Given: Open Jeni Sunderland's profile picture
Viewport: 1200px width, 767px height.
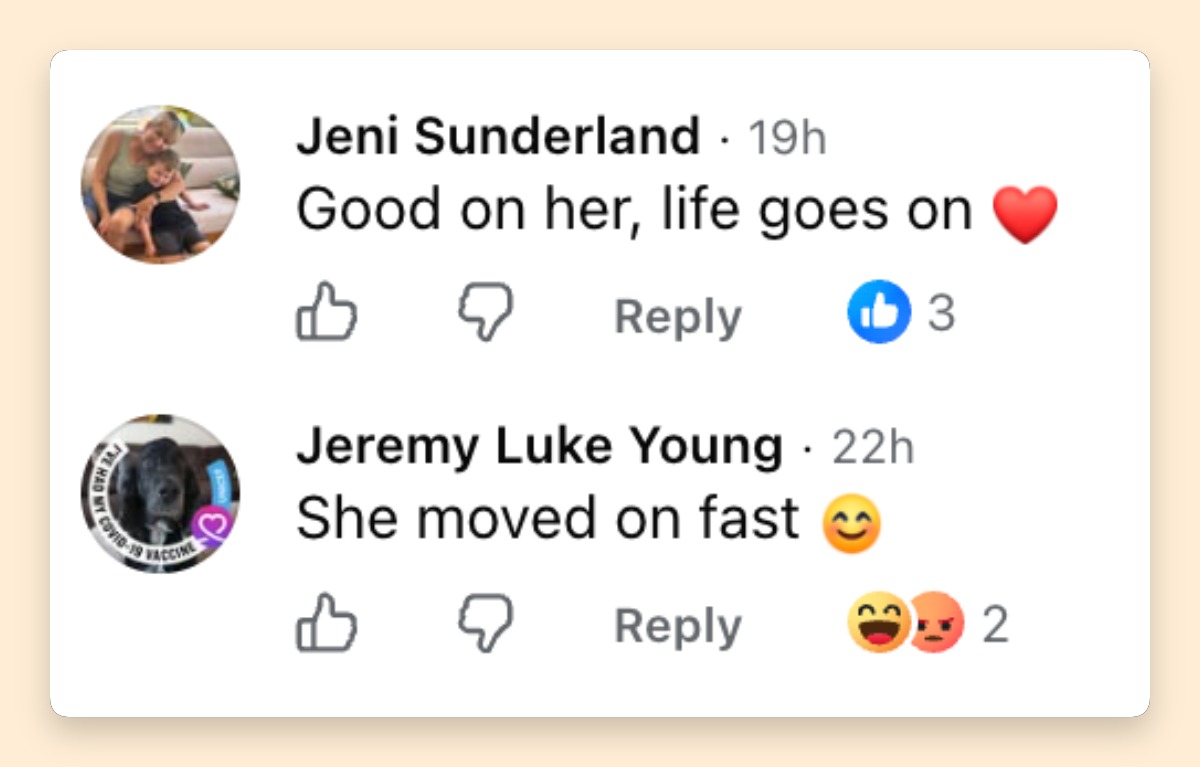Looking at the screenshot, I should tap(160, 185).
